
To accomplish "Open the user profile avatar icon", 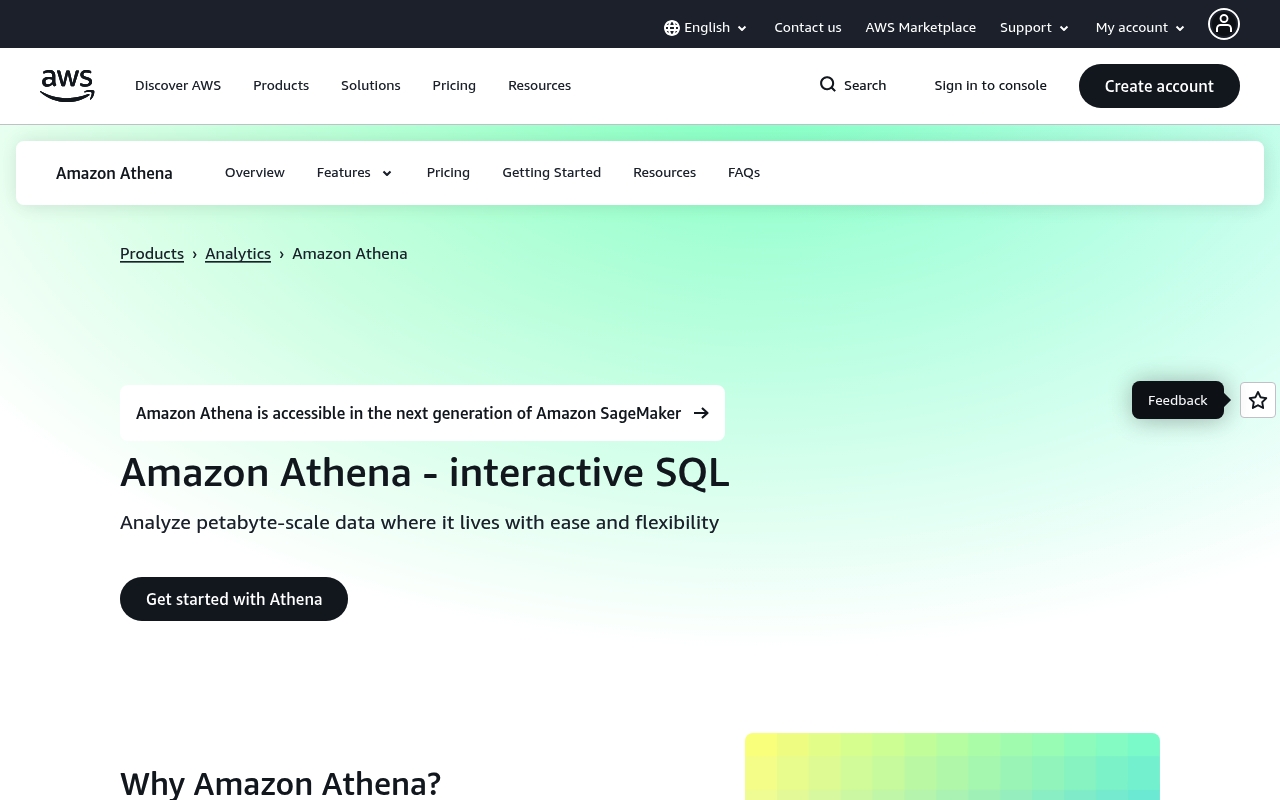I will 1223,24.
